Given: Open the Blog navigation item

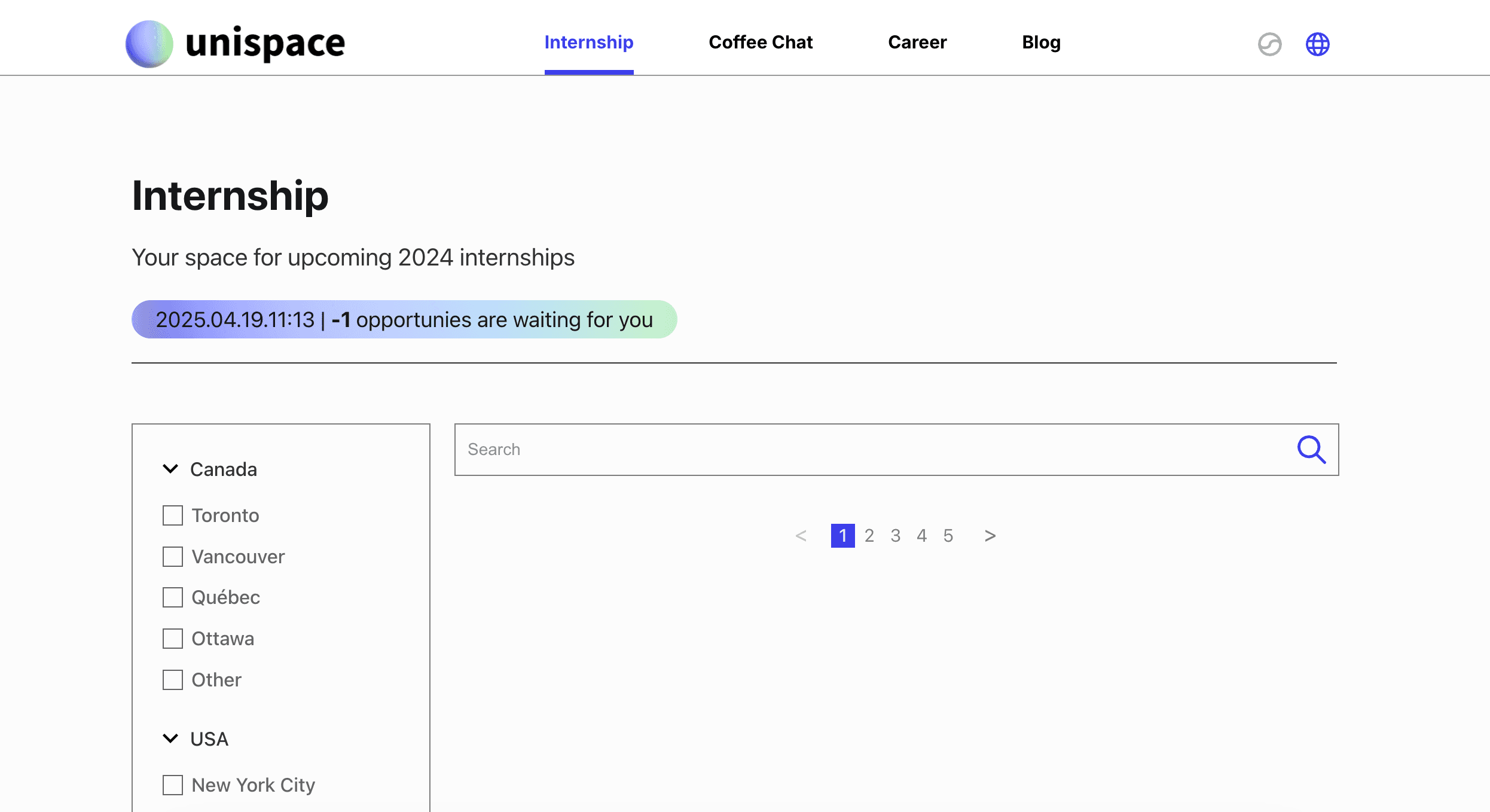Looking at the screenshot, I should click(1041, 42).
